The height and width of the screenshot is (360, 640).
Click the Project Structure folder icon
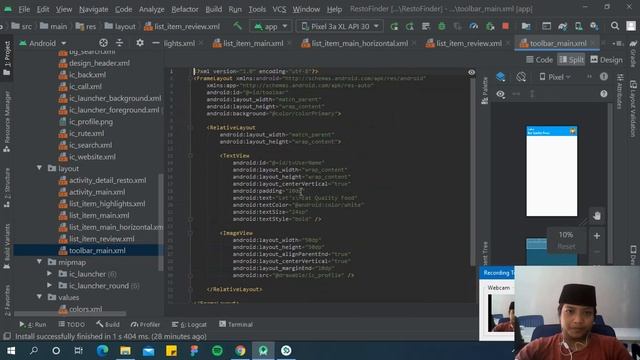pos(526,27)
